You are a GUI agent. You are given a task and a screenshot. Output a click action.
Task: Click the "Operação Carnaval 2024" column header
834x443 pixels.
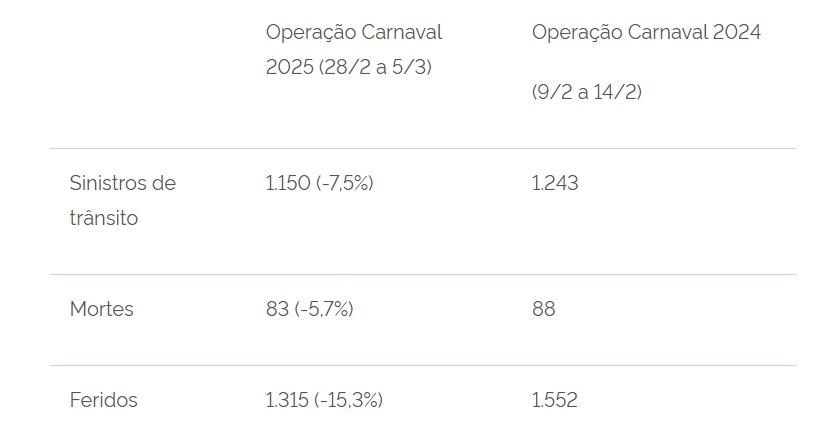tap(646, 33)
